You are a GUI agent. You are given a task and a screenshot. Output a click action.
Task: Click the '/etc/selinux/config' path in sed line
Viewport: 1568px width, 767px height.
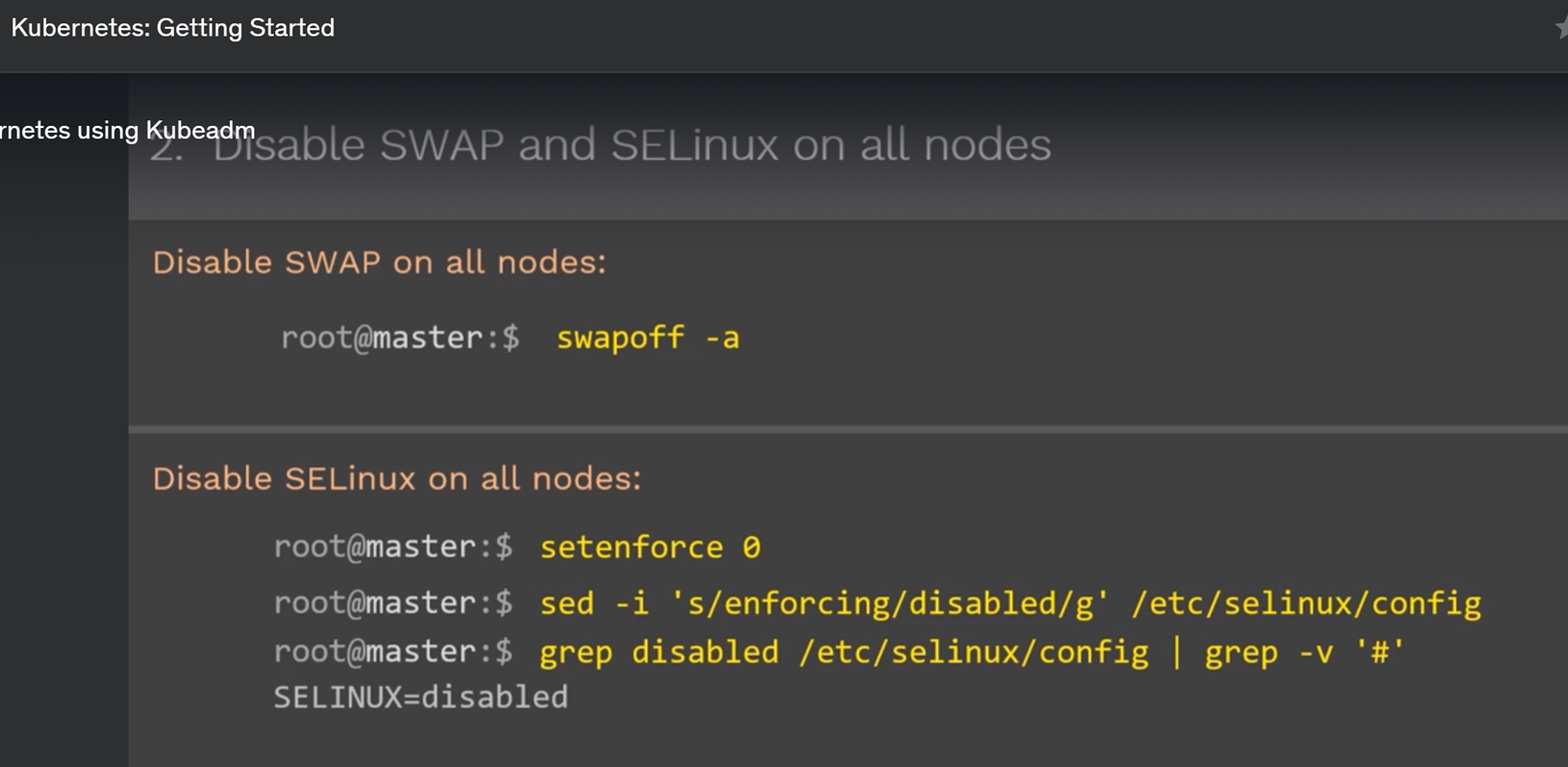(1306, 603)
